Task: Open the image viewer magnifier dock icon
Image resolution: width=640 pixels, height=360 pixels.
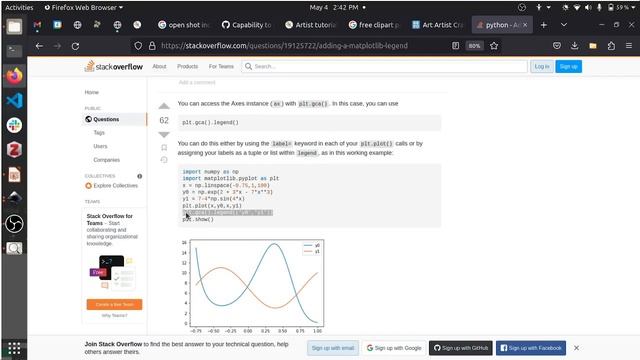Action: point(14,248)
